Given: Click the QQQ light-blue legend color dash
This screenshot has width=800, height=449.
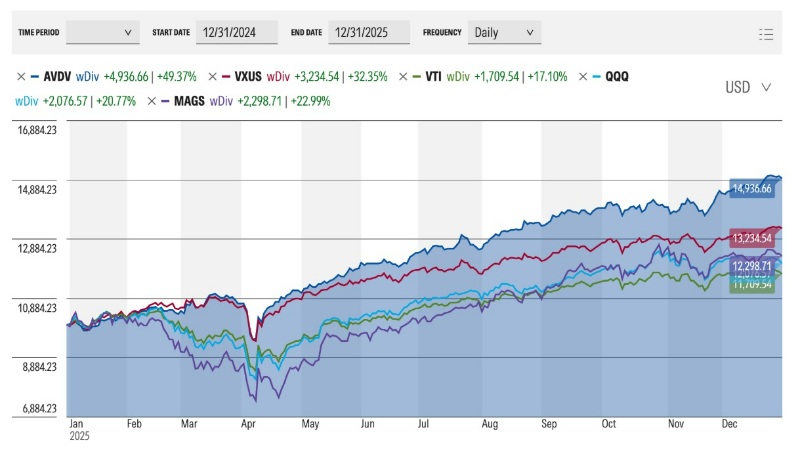Looking at the screenshot, I should coord(596,77).
